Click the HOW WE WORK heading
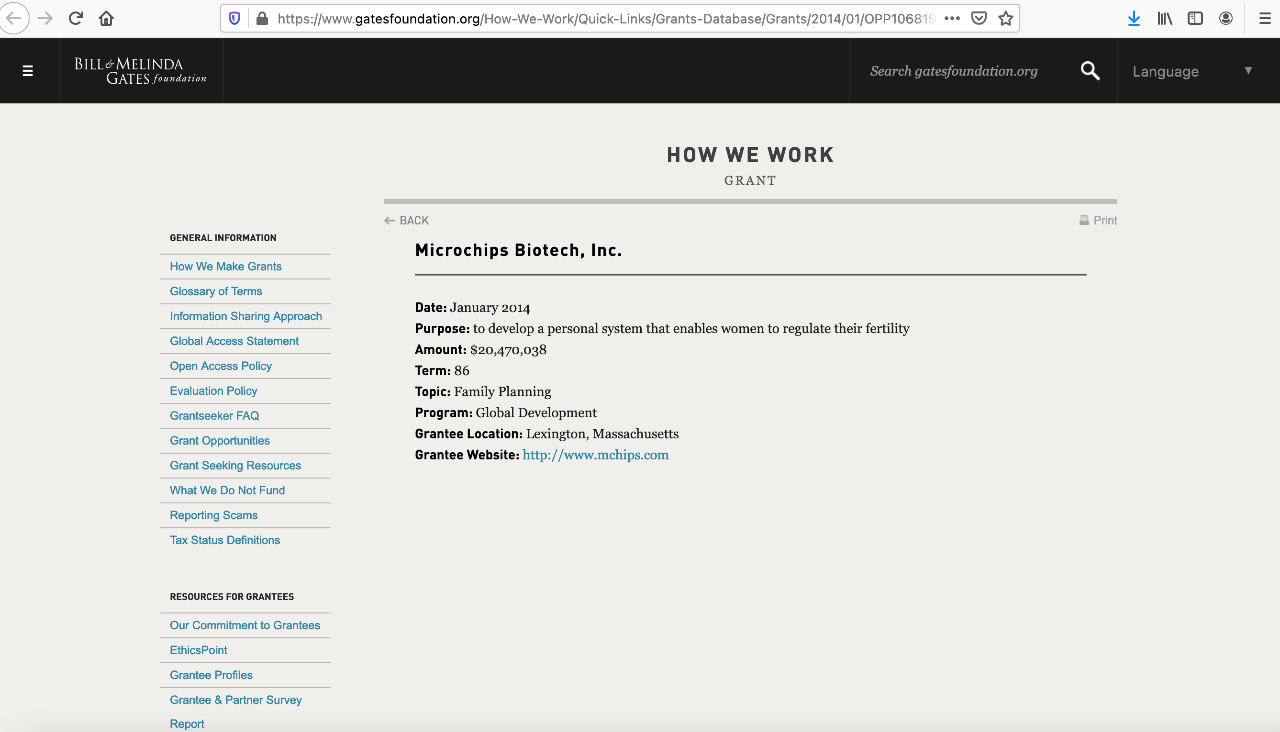This screenshot has width=1280, height=732. [x=750, y=155]
